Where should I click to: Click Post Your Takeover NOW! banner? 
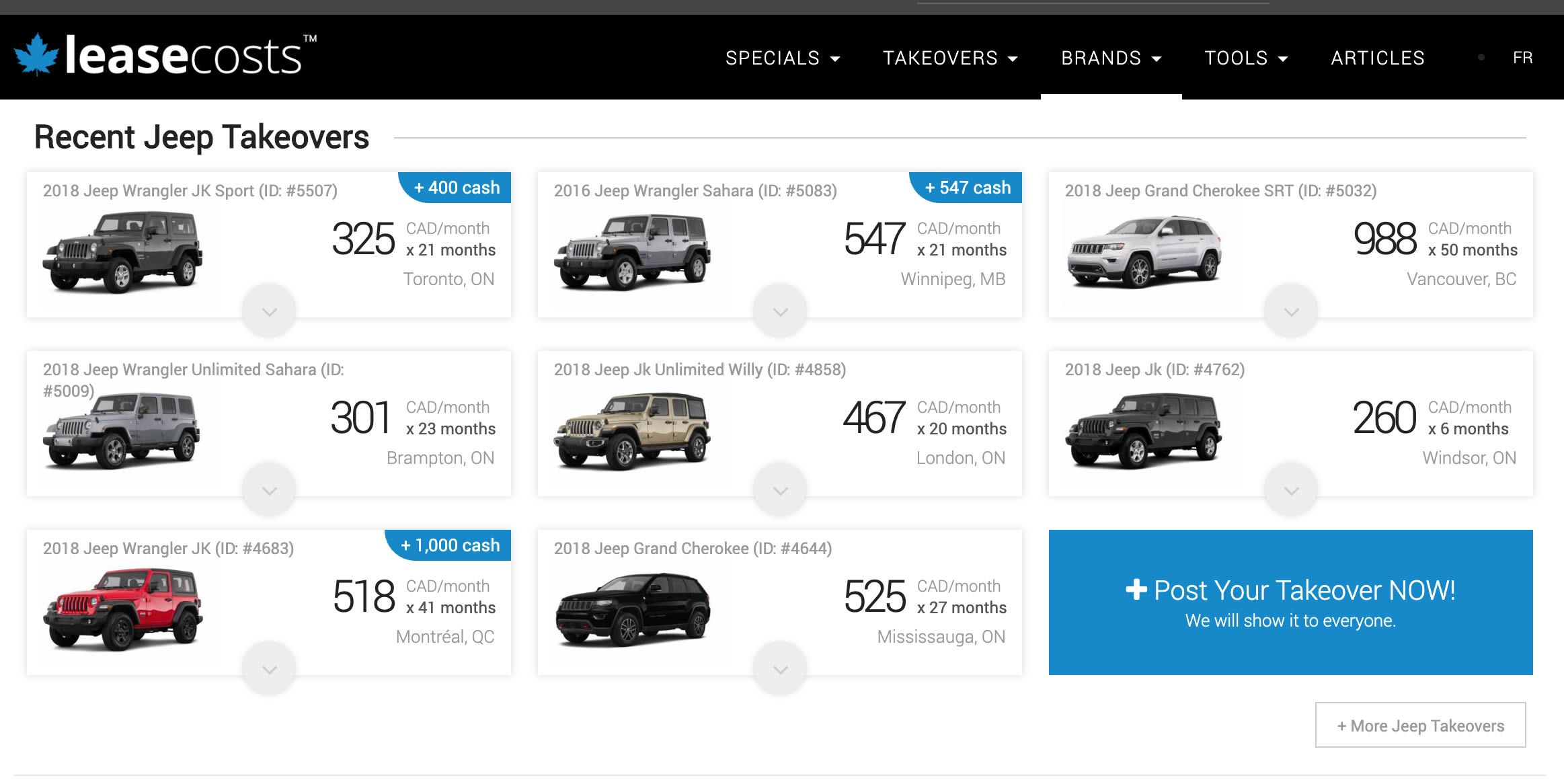[1291, 602]
